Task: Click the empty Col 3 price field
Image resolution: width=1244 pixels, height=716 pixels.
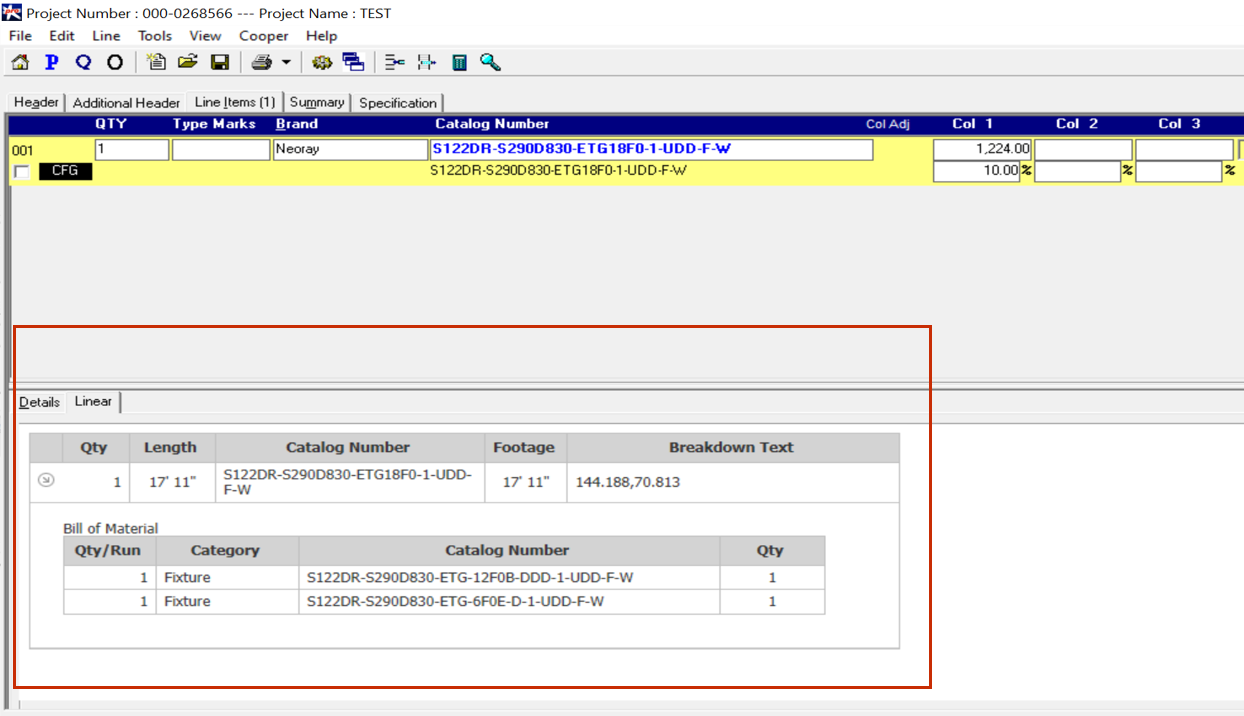Action: [1184, 149]
